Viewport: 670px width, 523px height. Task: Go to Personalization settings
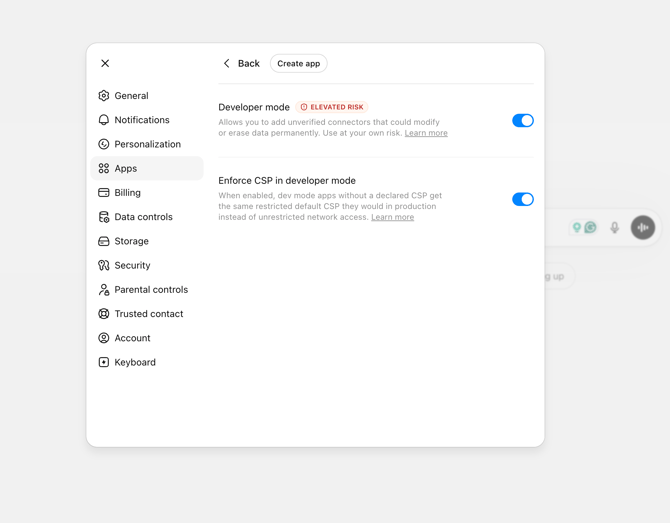[x=147, y=144]
